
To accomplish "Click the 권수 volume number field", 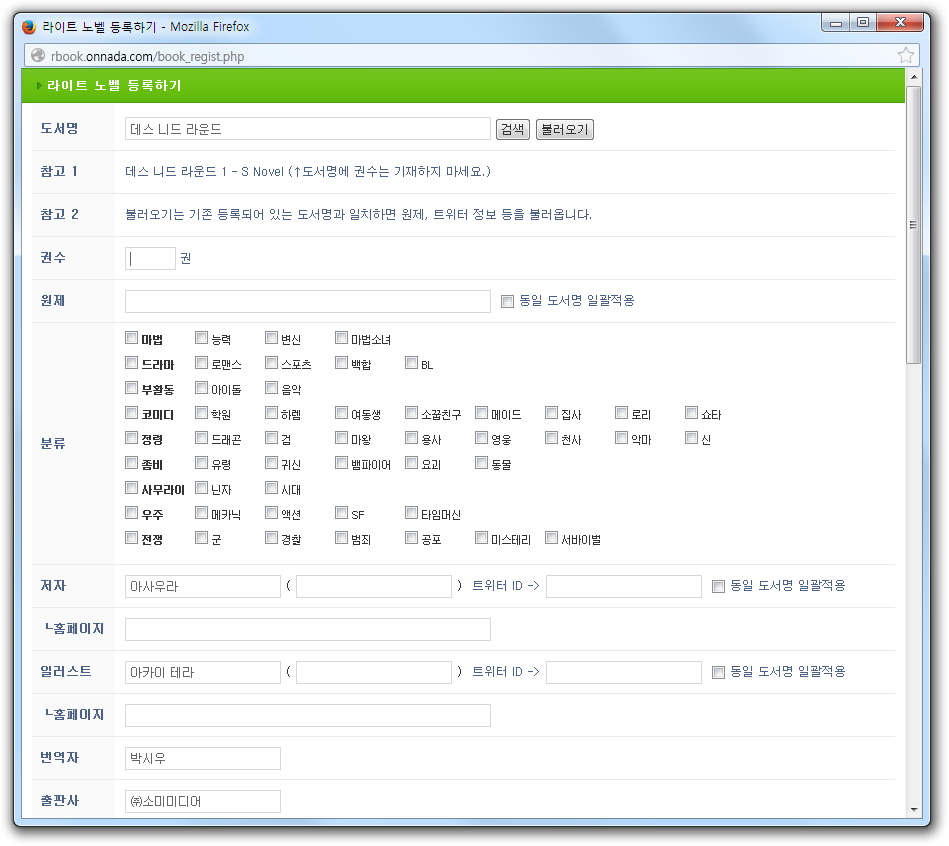I will 150,258.
